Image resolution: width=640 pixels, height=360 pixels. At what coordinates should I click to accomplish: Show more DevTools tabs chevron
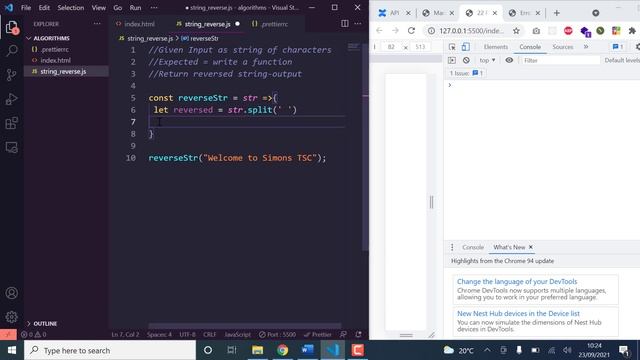click(x=586, y=47)
